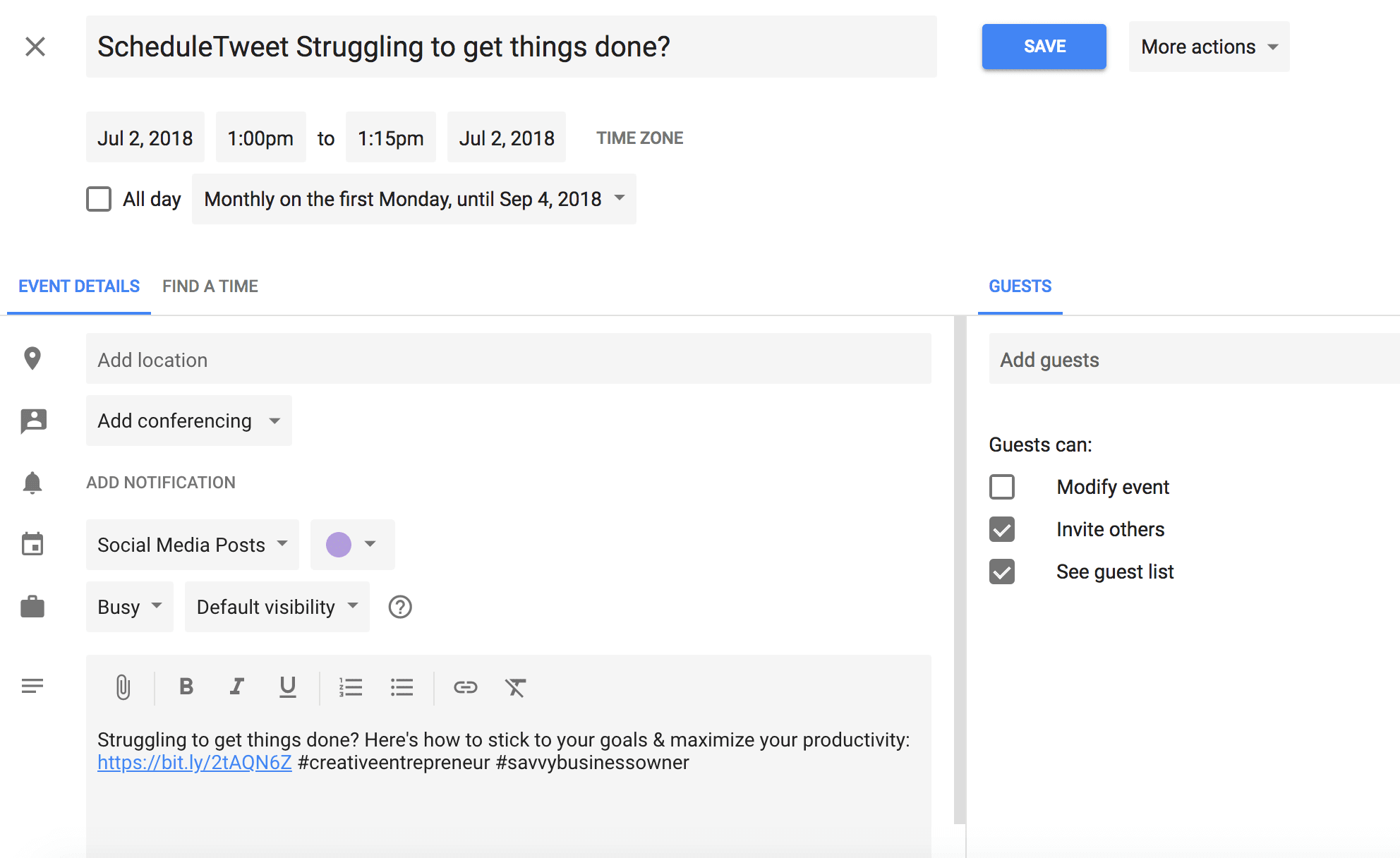Click the description lines icon
The height and width of the screenshot is (858, 1400).
pos(32,686)
